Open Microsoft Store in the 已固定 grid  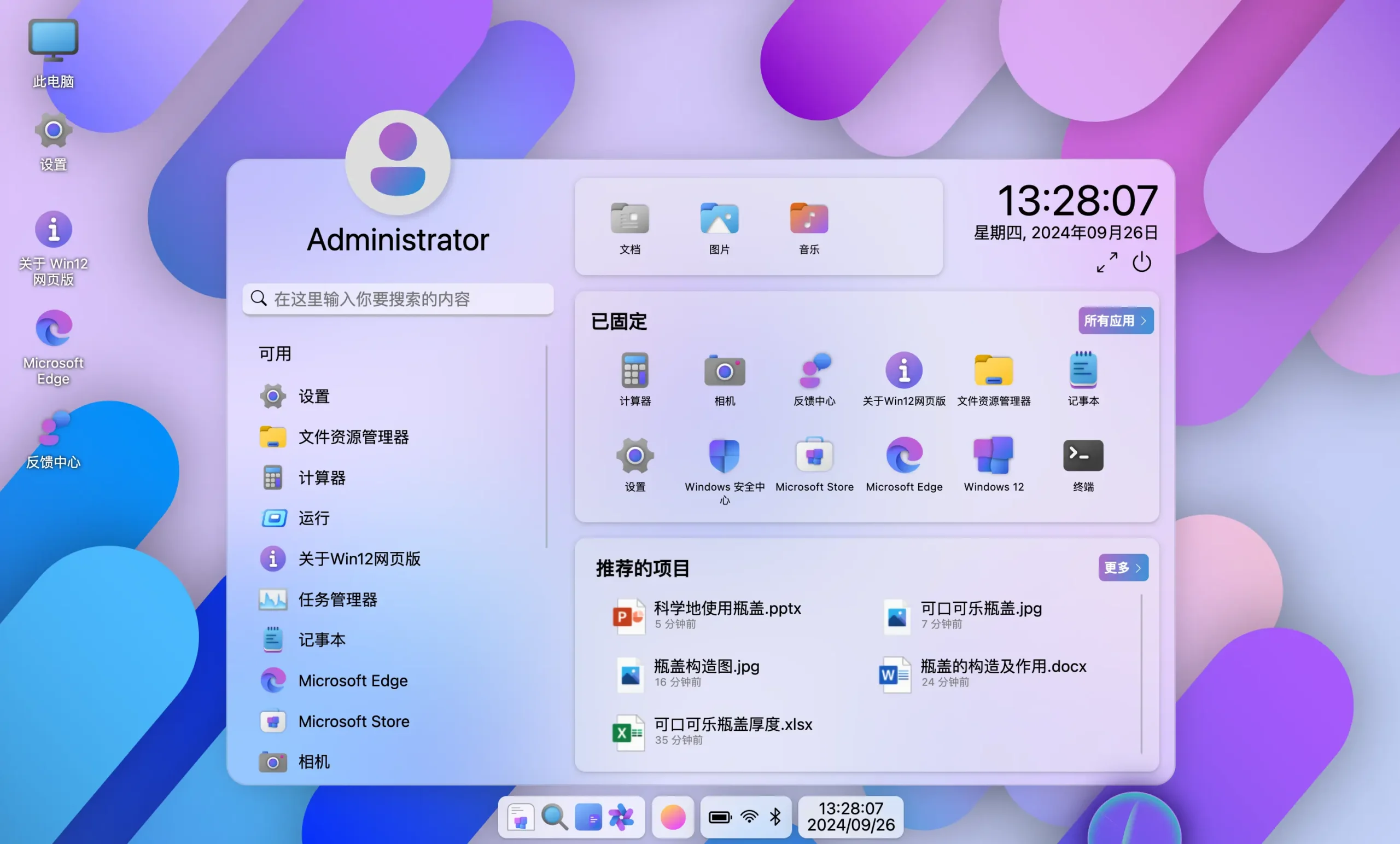click(x=814, y=464)
